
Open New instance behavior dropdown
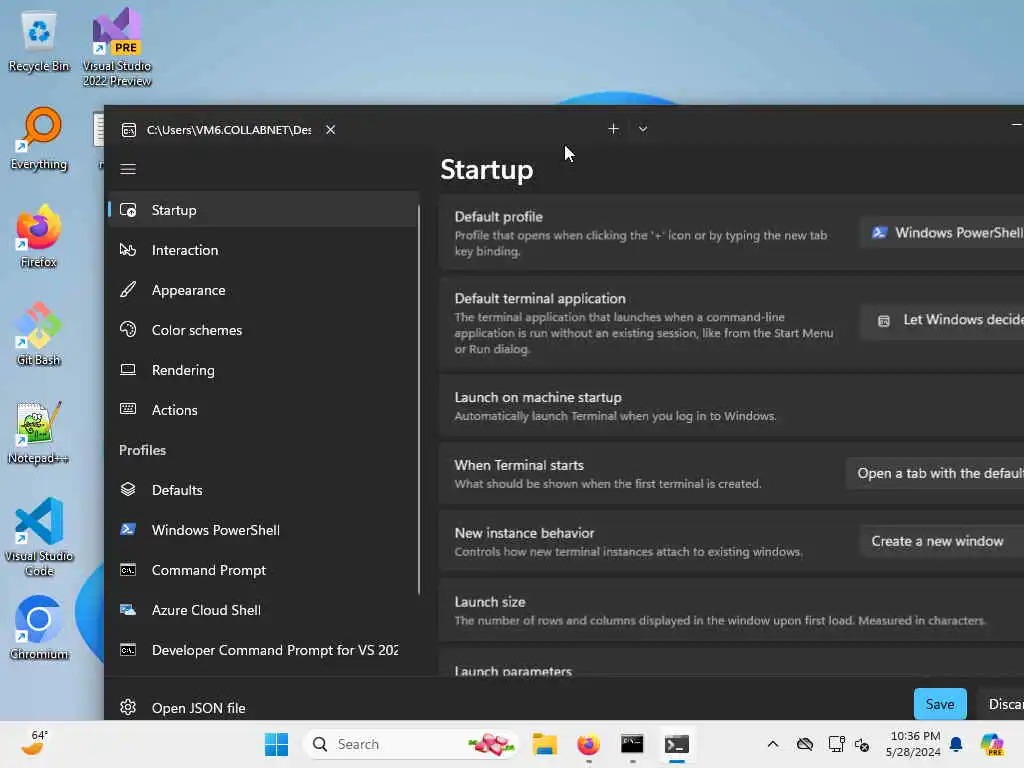(x=942, y=541)
